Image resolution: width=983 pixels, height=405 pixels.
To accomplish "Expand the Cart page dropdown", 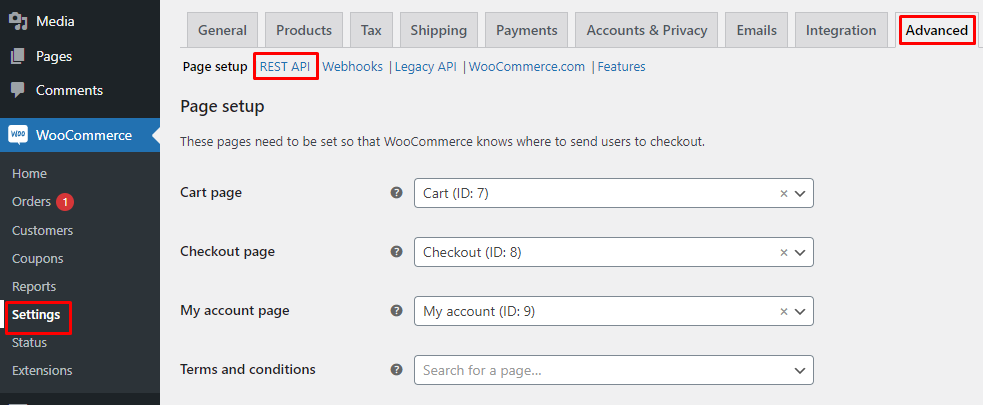I will click(x=800, y=194).
